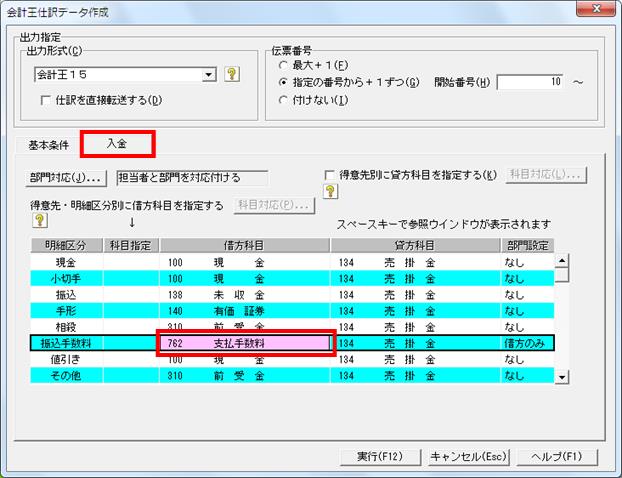Click the 貸方科目 column header
The width and height of the screenshot is (622, 478).
tap(415, 246)
